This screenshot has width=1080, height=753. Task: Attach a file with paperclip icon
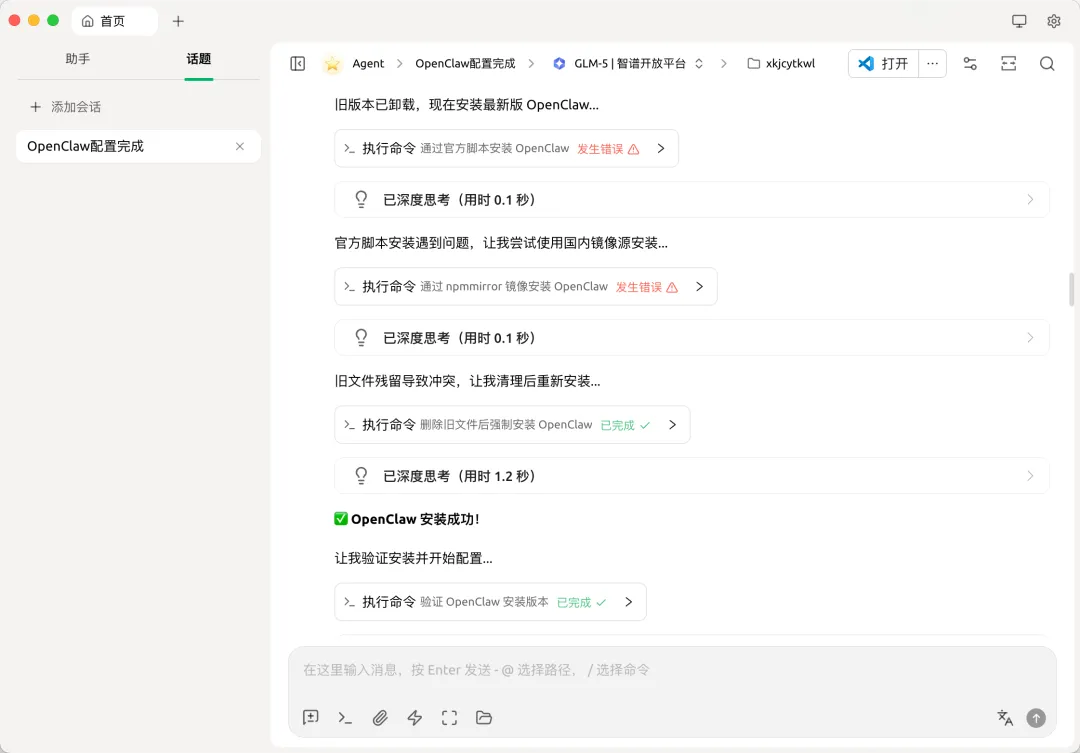click(x=380, y=718)
